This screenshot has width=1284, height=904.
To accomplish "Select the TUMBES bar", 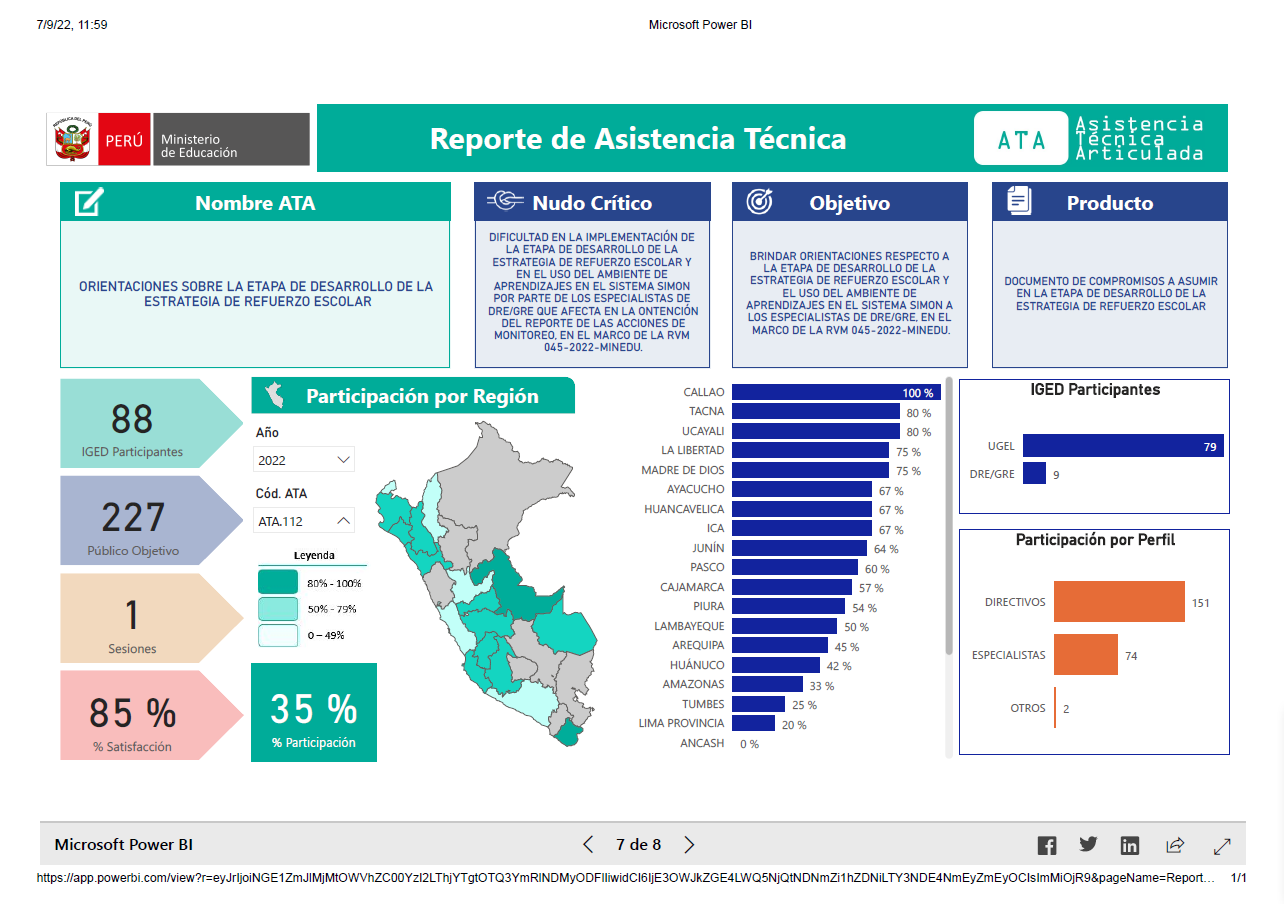I will pos(758,704).
